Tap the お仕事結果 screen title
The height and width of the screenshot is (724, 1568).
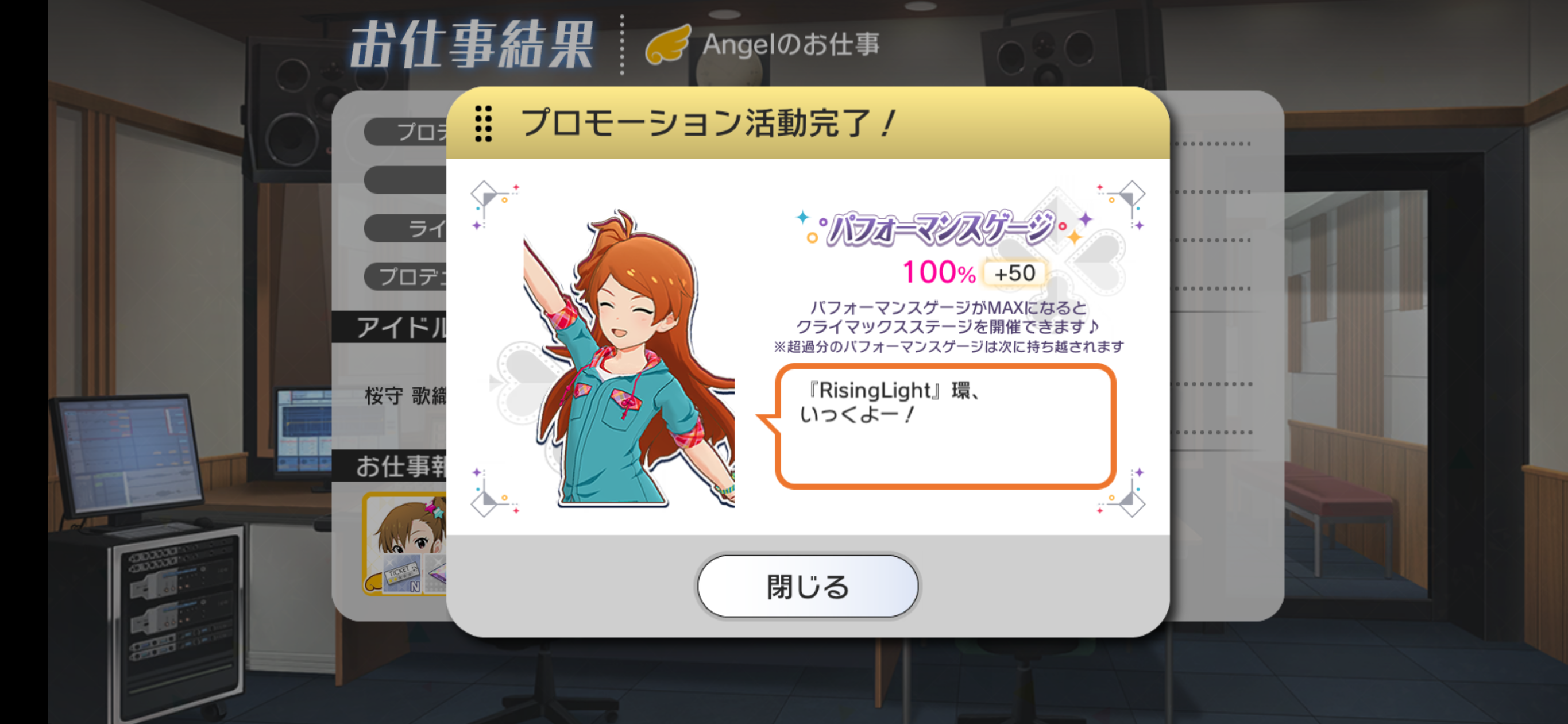(x=472, y=44)
